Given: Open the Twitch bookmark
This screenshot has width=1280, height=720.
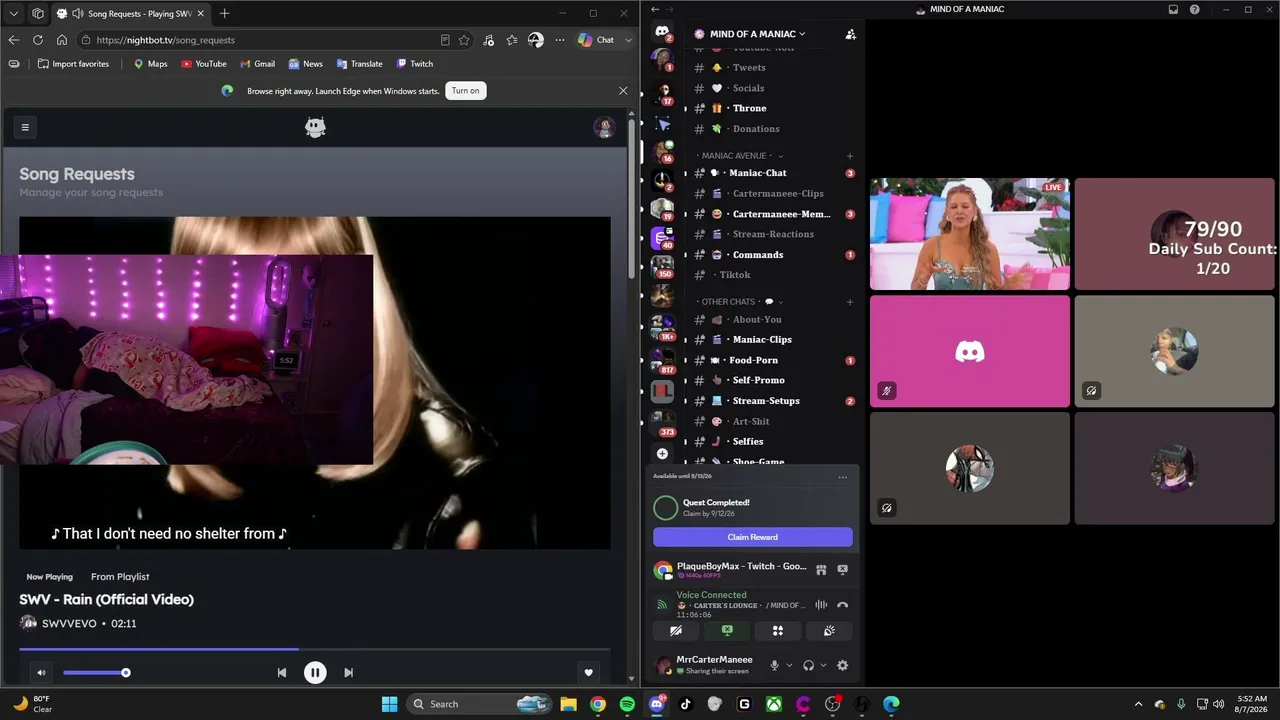Looking at the screenshot, I should (x=415, y=64).
